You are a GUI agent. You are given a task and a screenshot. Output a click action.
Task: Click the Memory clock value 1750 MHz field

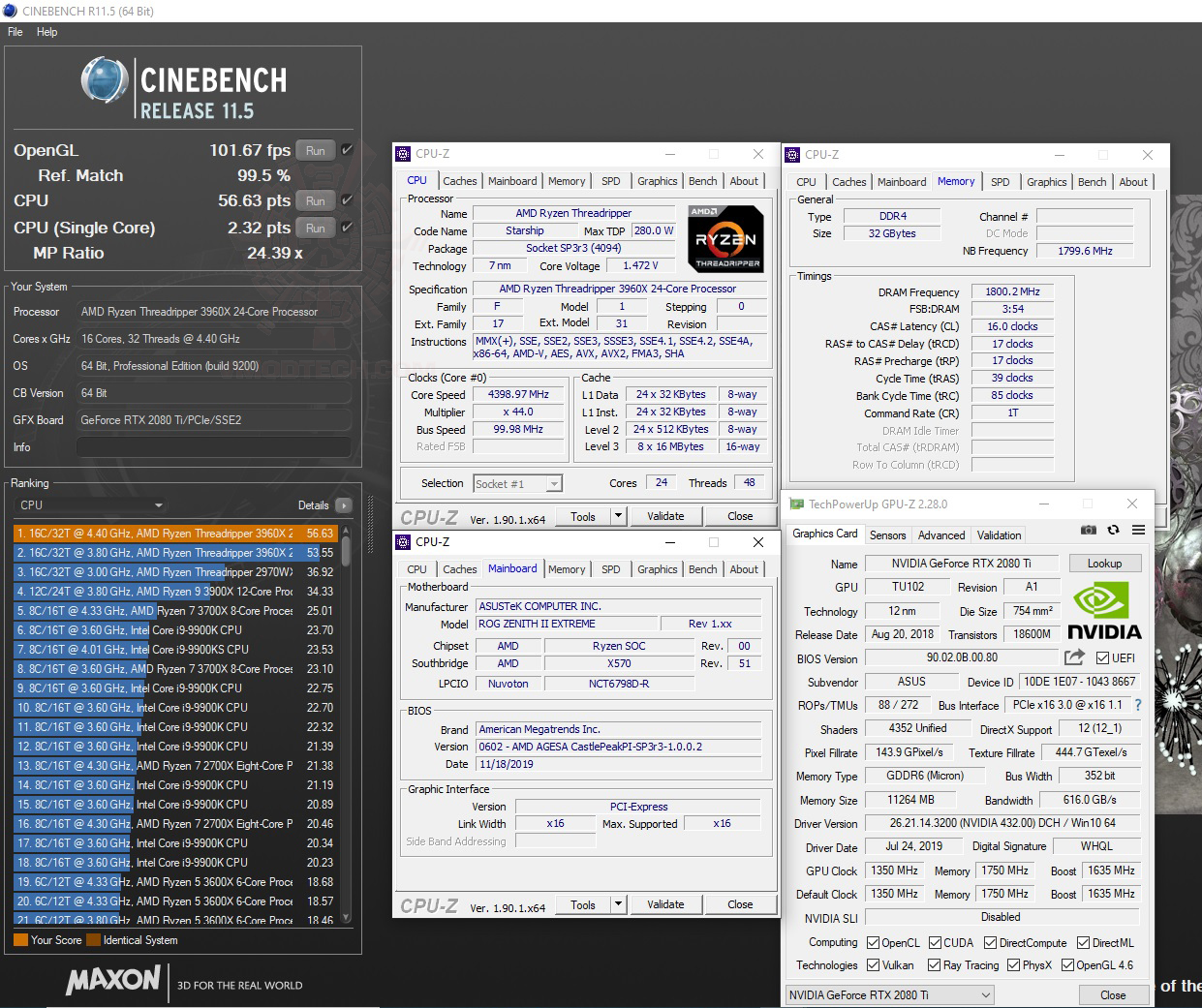click(x=1004, y=871)
